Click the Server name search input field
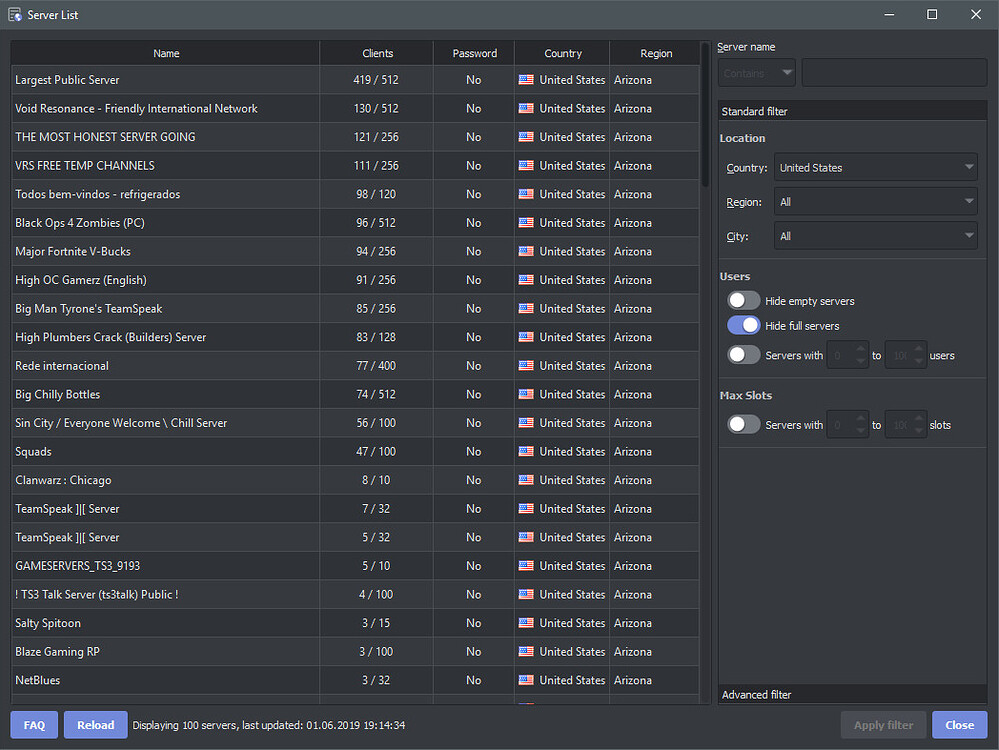Image resolution: width=999 pixels, height=750 pixels. 893,72
